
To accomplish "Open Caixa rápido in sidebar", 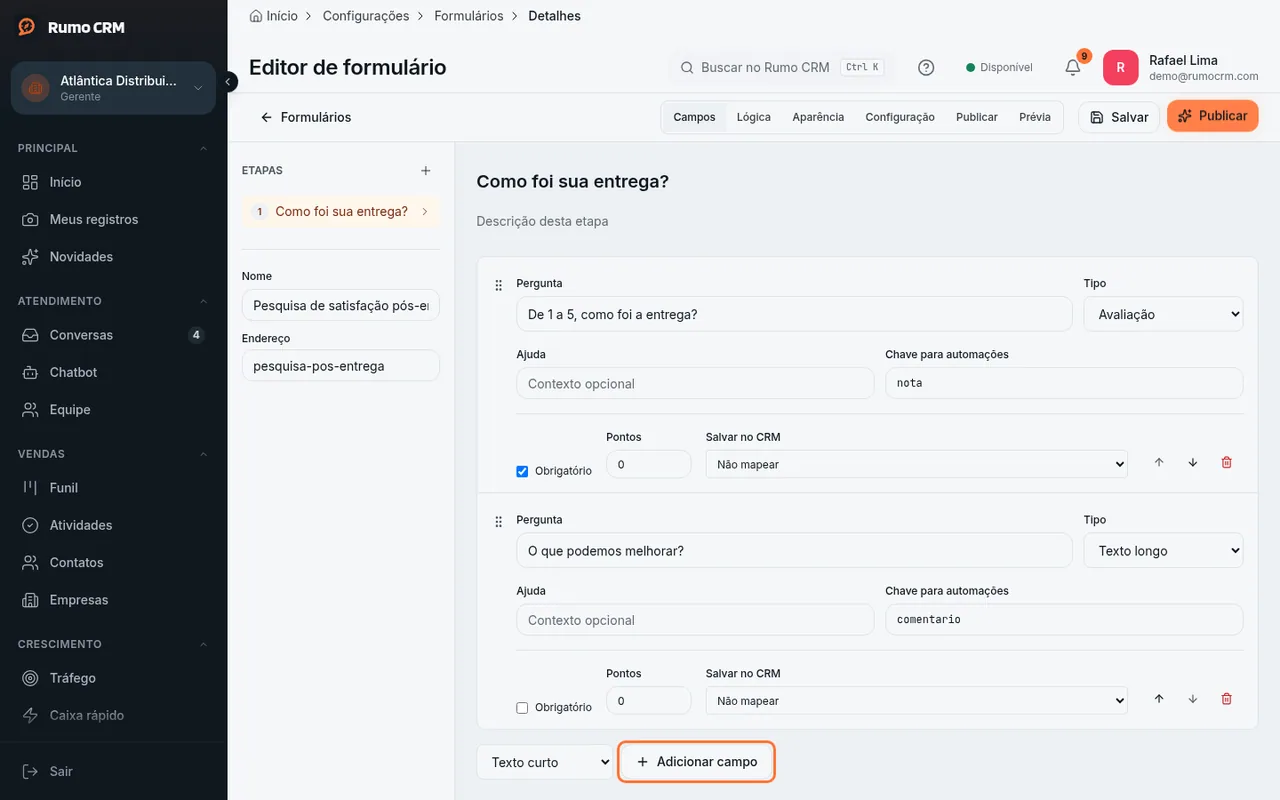I will (114, 715).
